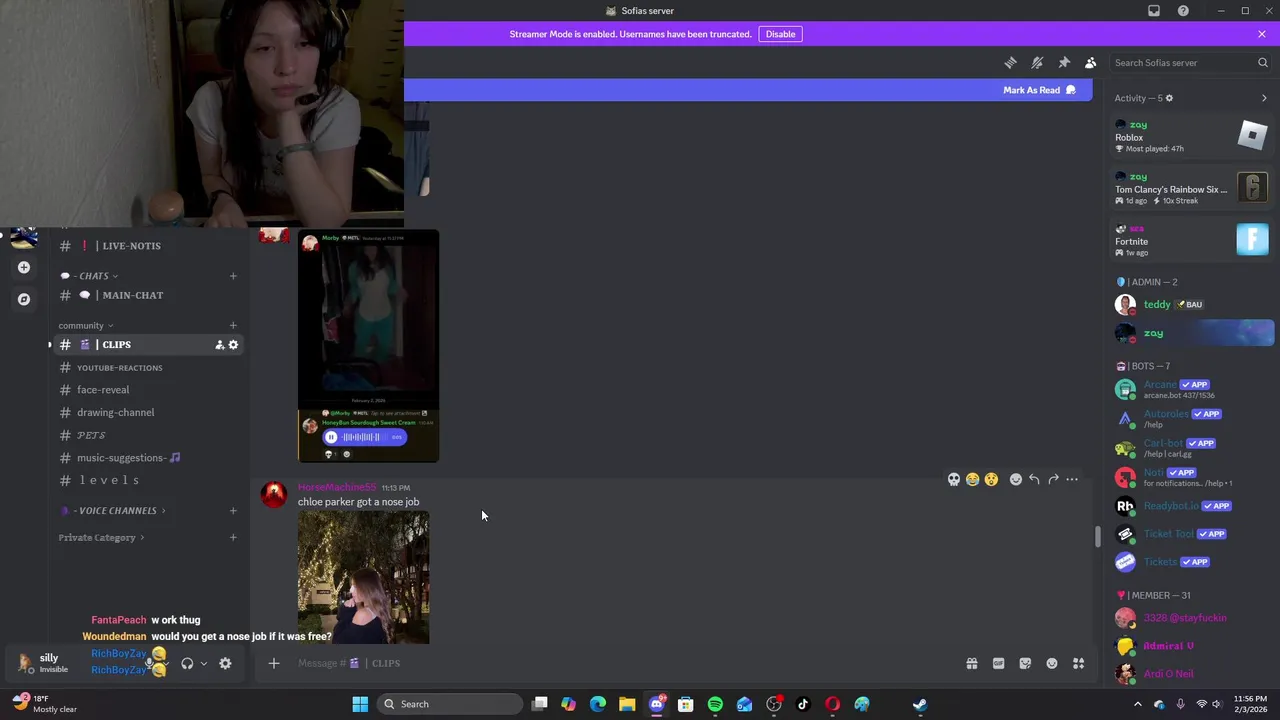Open add reaction picker on message
This screenshot has width=1280, height=720.
(1016, 480)
